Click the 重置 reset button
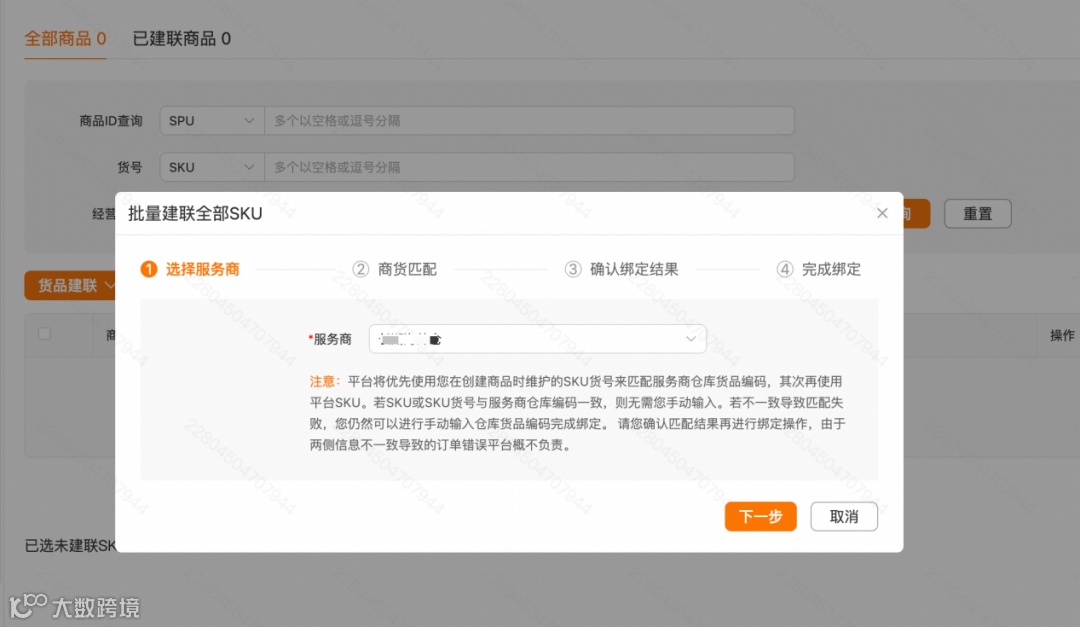 click(x=977, y=213)
